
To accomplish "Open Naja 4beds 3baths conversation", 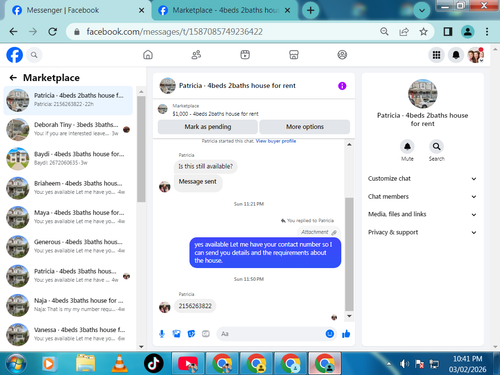I will click(68, 305).
